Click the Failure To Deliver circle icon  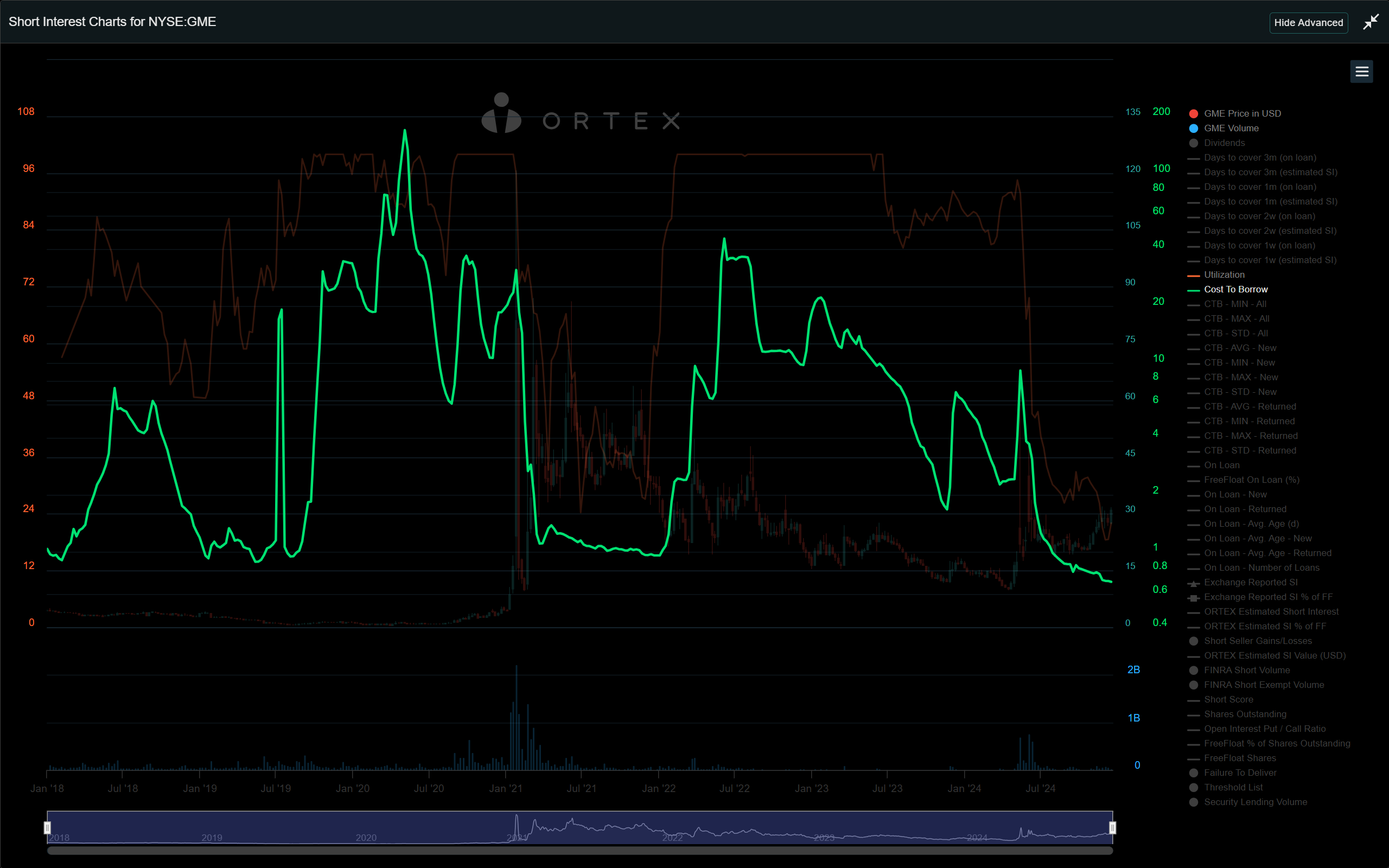click(1194, 773)
